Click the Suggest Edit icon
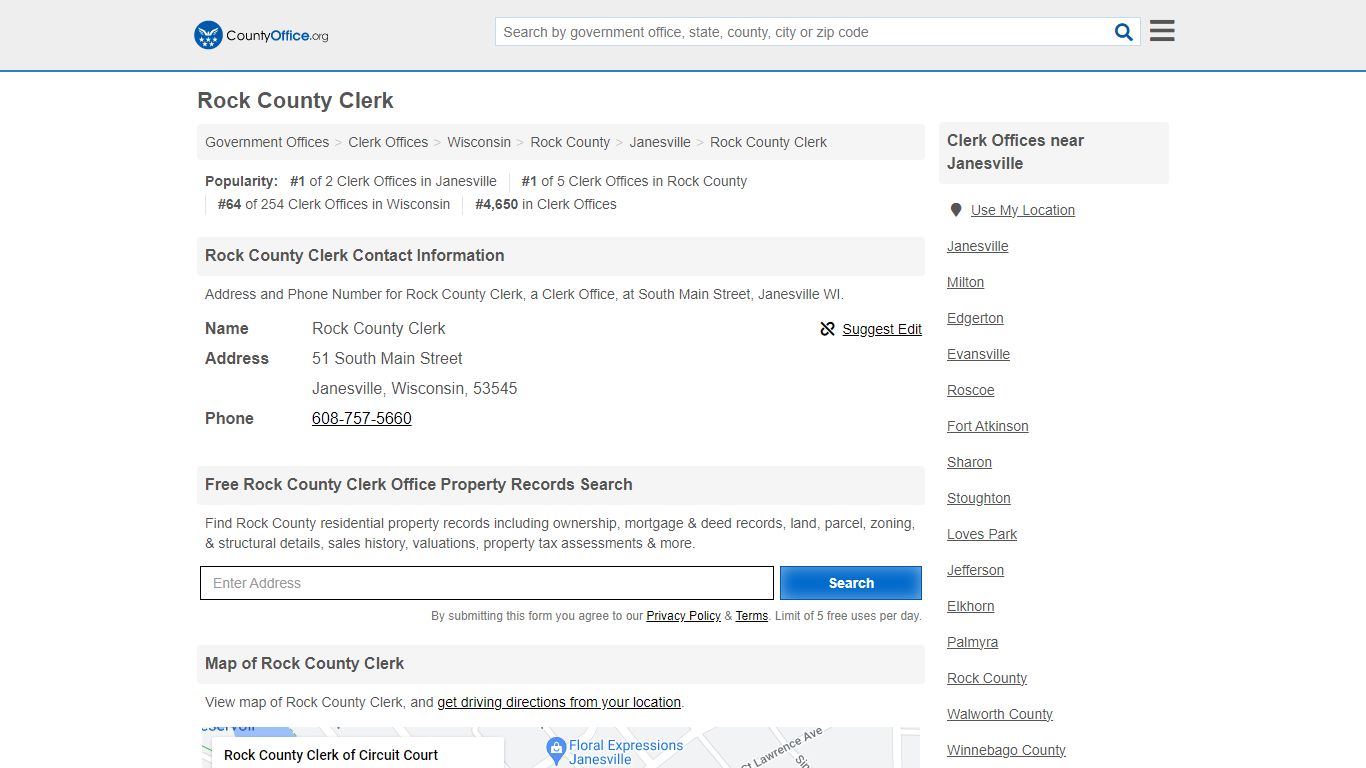The width and height of the screenshot is (1366, 768). coord(827,329)
